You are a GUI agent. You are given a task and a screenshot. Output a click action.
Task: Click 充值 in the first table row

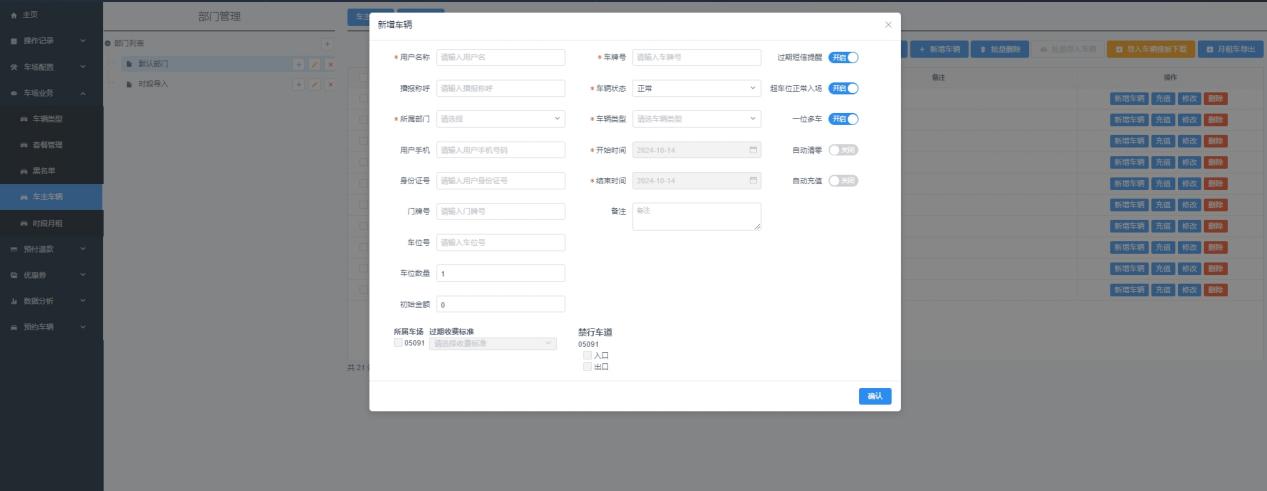pyautogui.click(x=1164, y=98)
